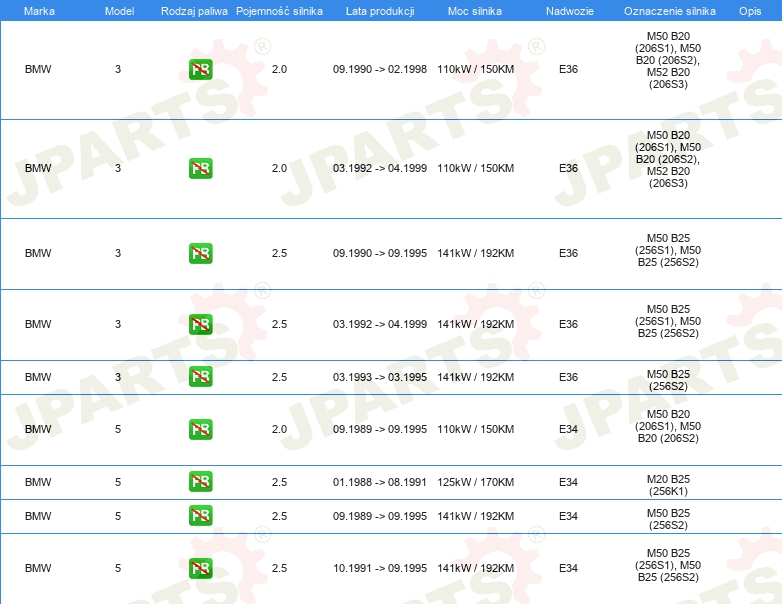Click the Marka column header

[39, 11]
